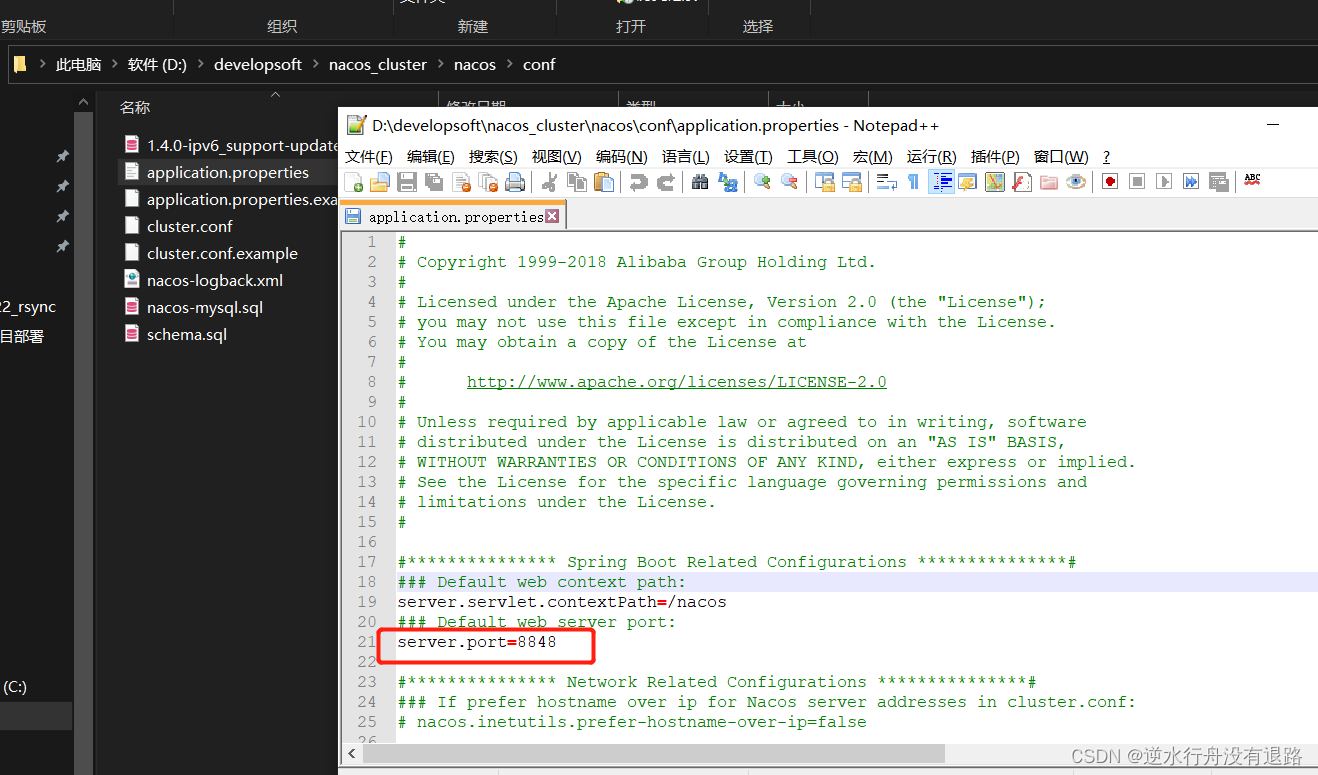
Task: Create a new file in Notepad++
Action: (354, 182)
